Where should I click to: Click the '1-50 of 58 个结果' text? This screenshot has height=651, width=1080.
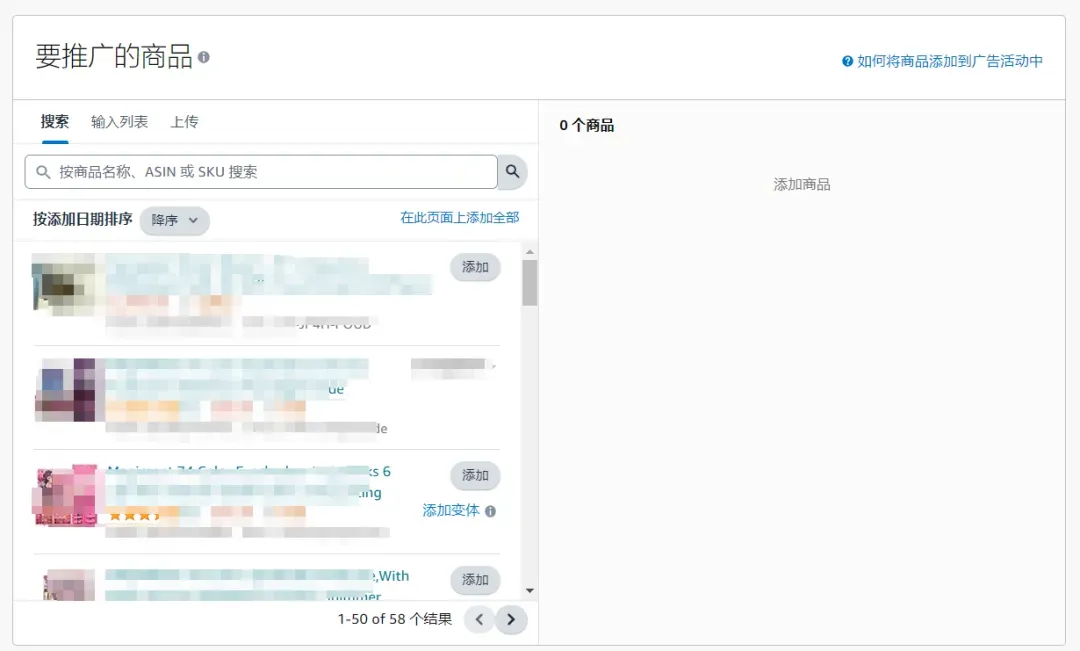(395, 619)
